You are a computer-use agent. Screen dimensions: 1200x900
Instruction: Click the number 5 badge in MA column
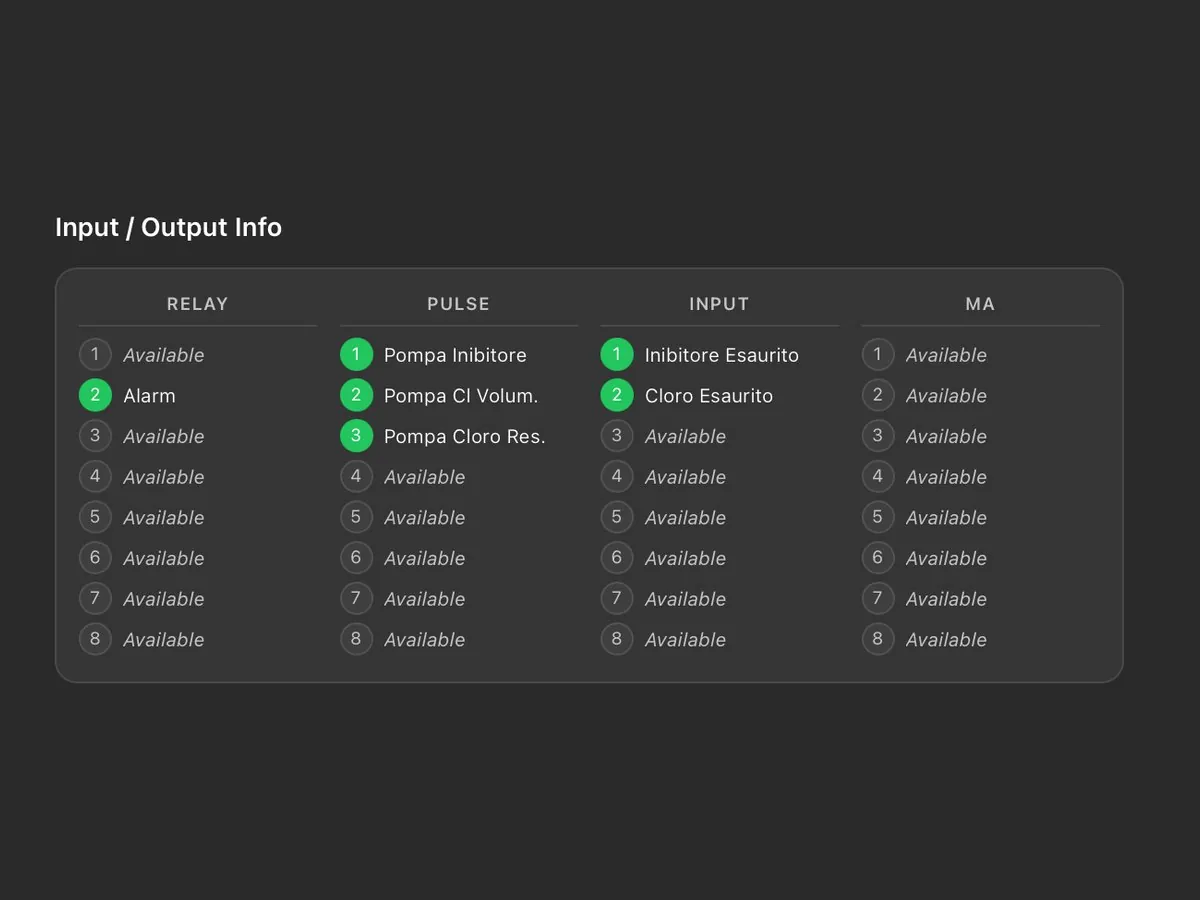878,517
